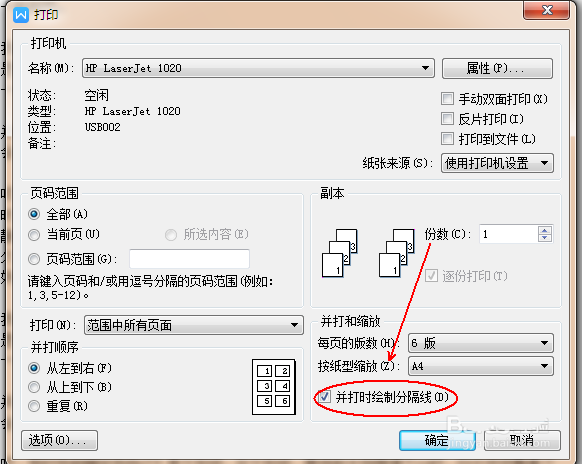
Task: Enable 手动双面打印 checkbox
Action: (447, 99)
